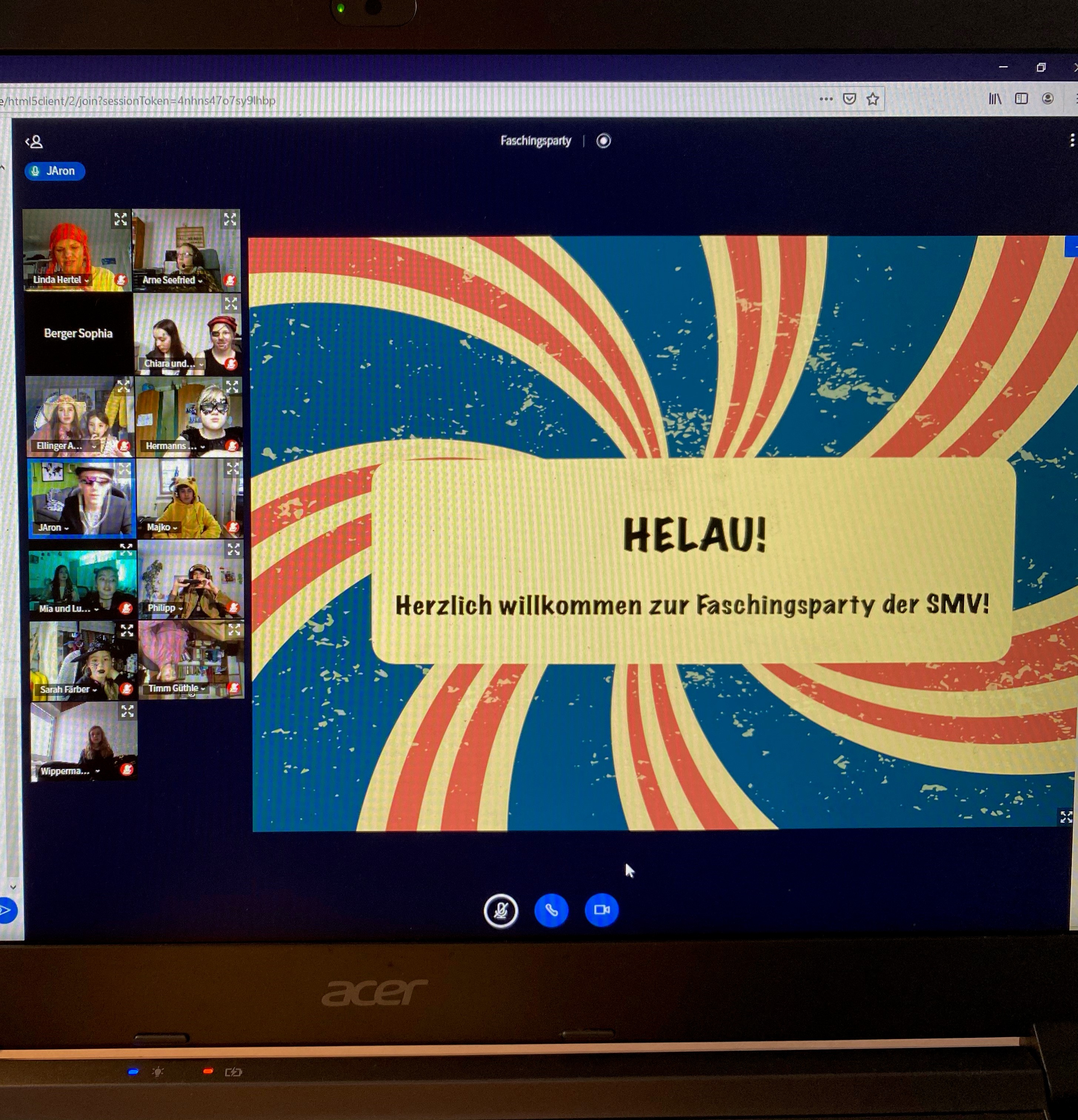Open the BigBlueButton options three-dot menu

1072,141
